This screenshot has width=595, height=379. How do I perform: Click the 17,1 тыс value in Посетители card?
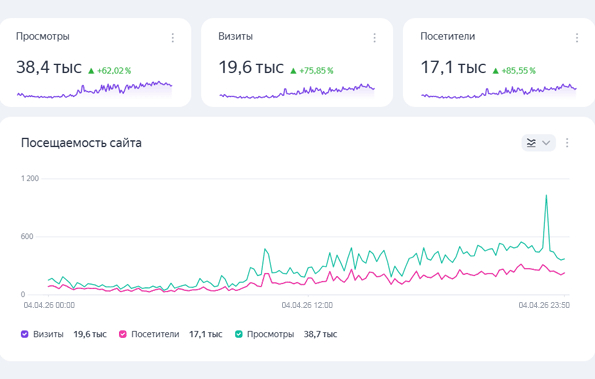453,68
